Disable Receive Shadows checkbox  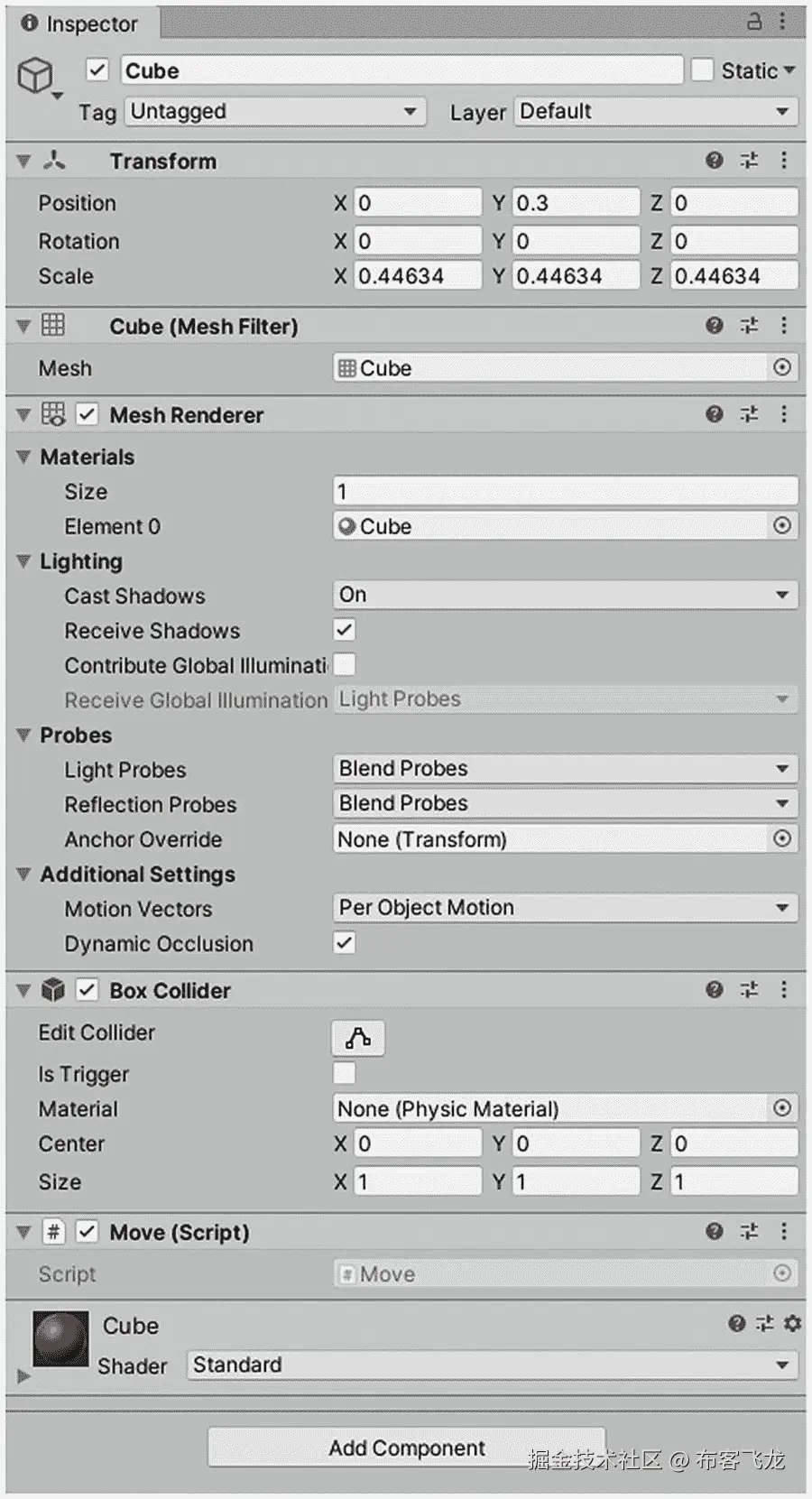(x=344, y=630)
